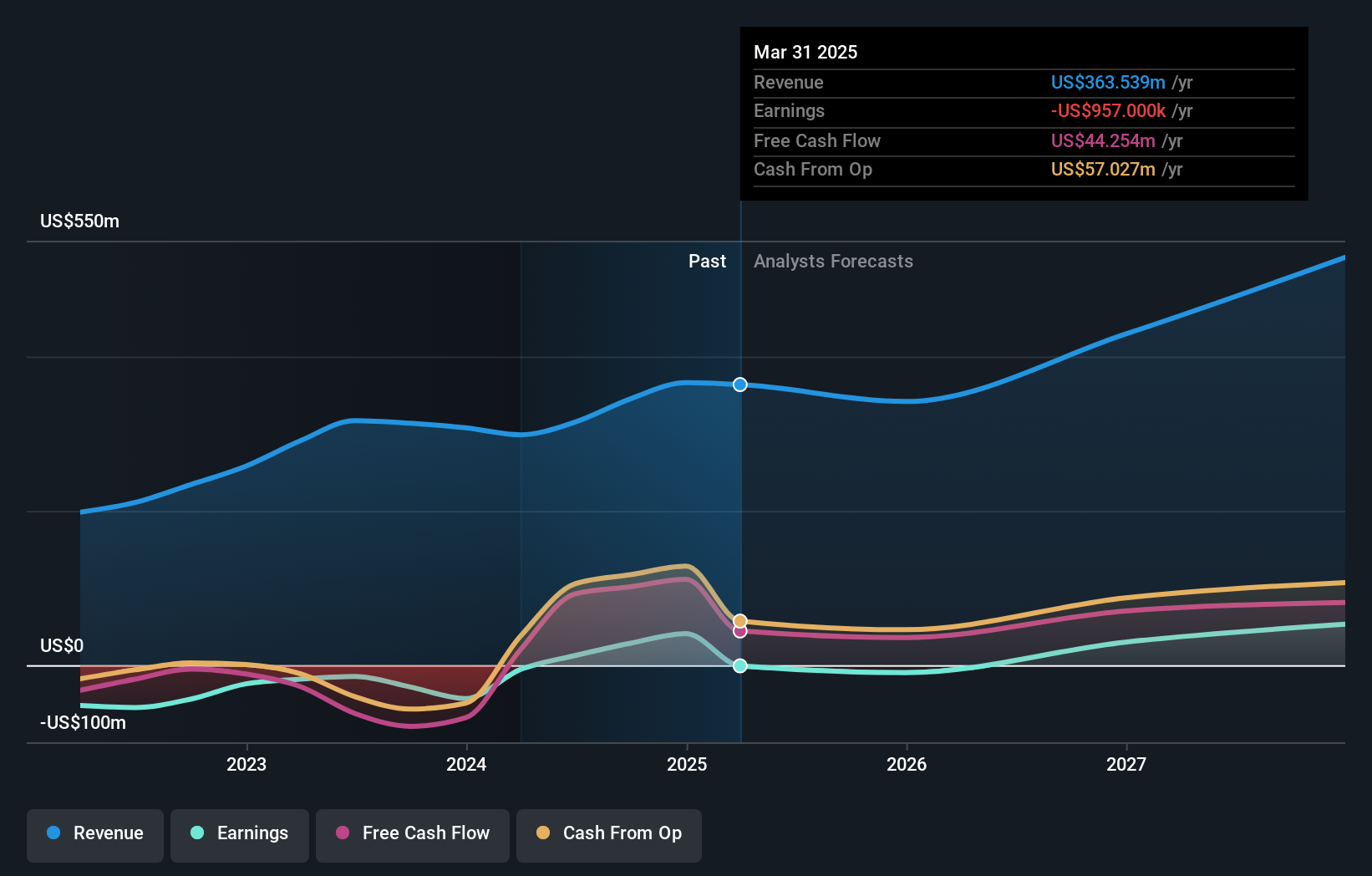Image resolution: width=1372 pixels, height=876 pixels.
Task: Click the Earnings row label in tooltip
Action: [789, 110]
